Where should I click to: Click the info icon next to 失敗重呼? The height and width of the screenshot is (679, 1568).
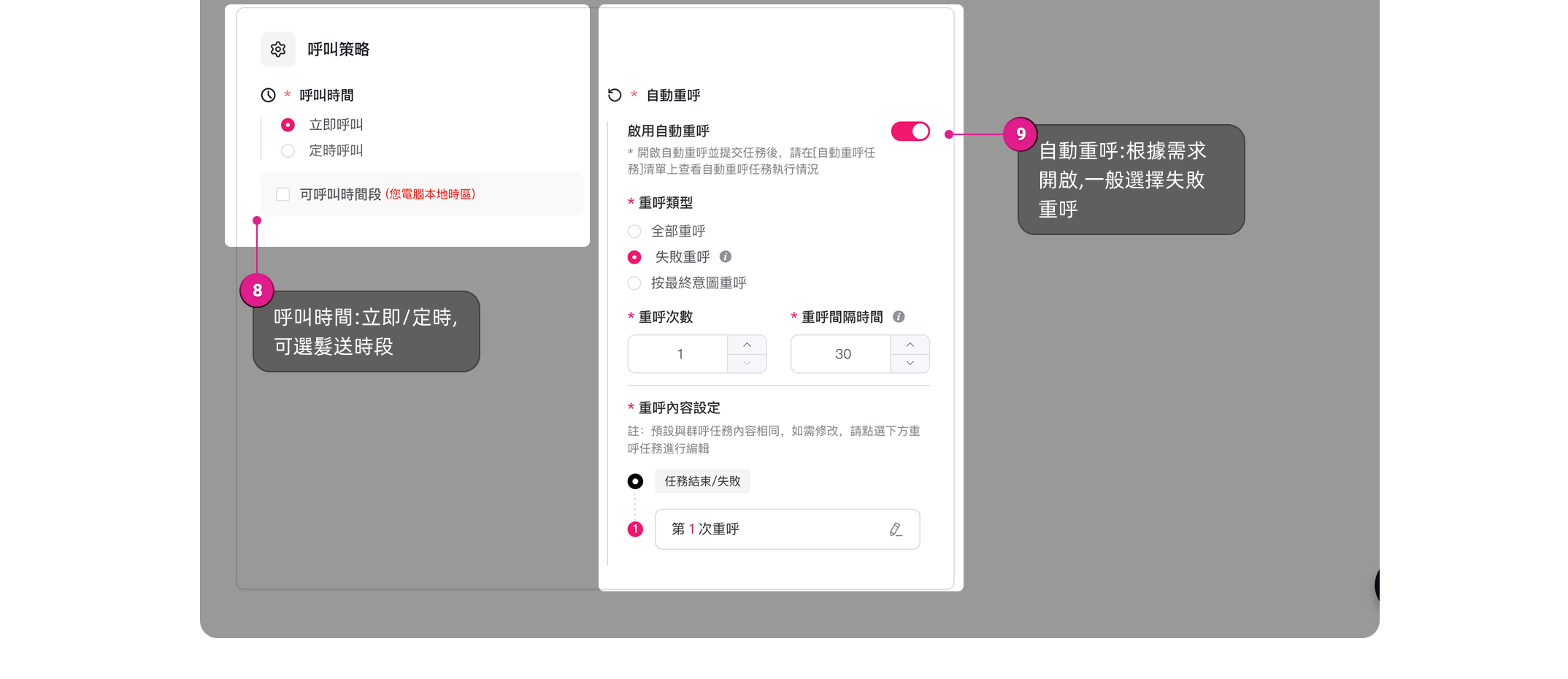point(726,256)
